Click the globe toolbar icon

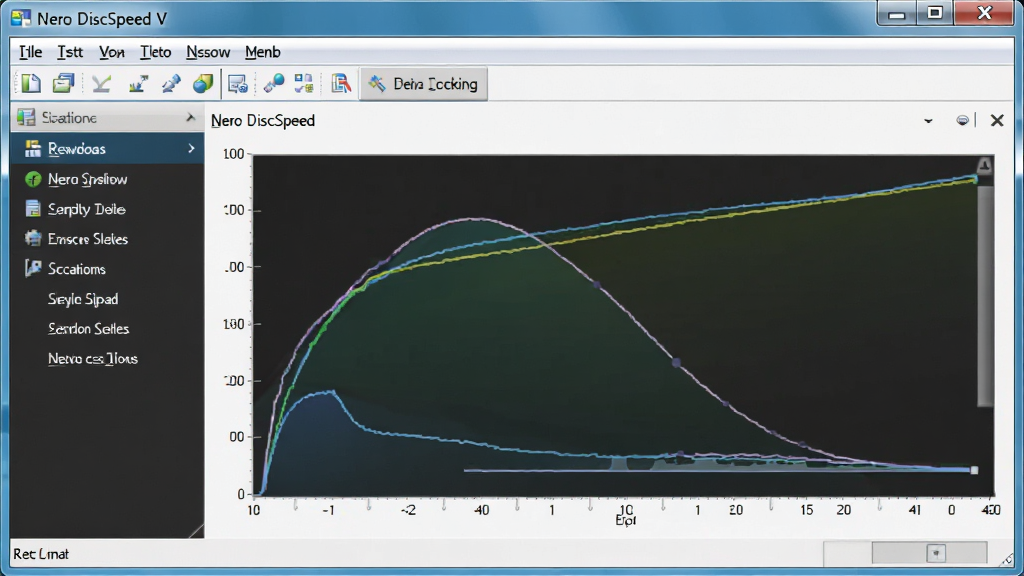203,84
